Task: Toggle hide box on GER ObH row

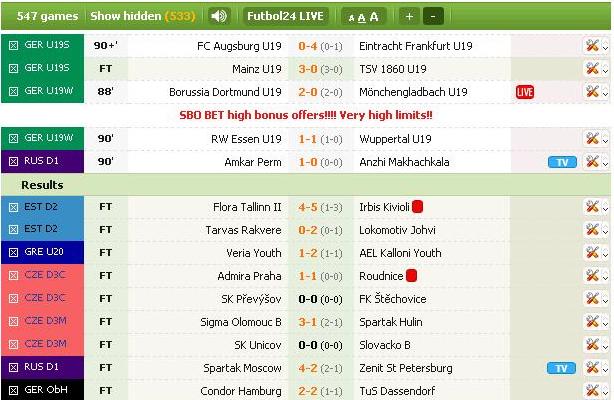Action: (13, 390)
